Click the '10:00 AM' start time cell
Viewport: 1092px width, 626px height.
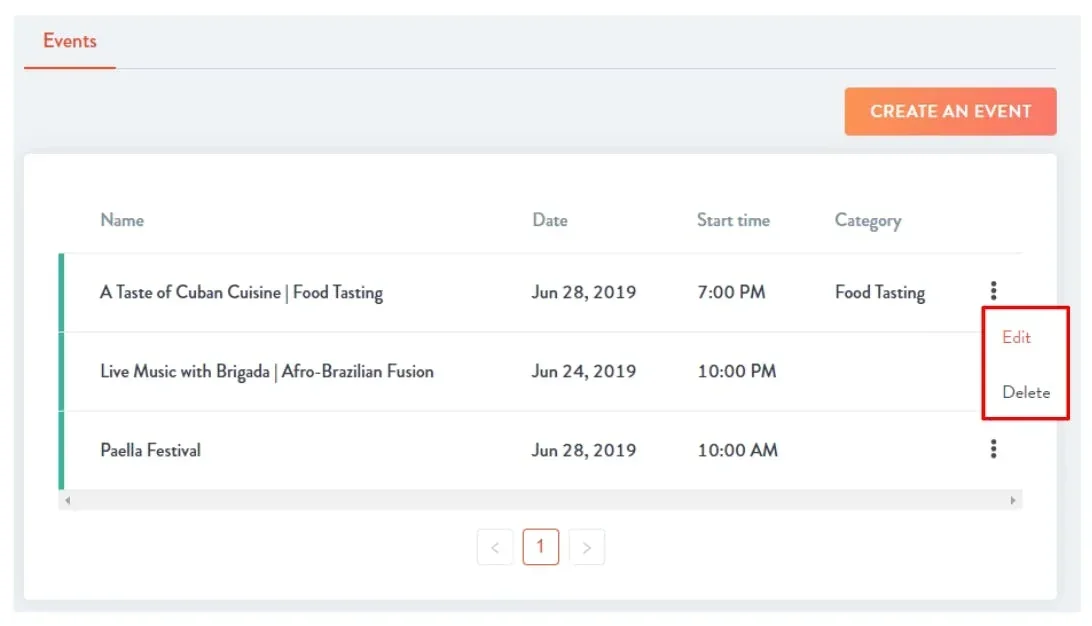(x=738, y=451)
